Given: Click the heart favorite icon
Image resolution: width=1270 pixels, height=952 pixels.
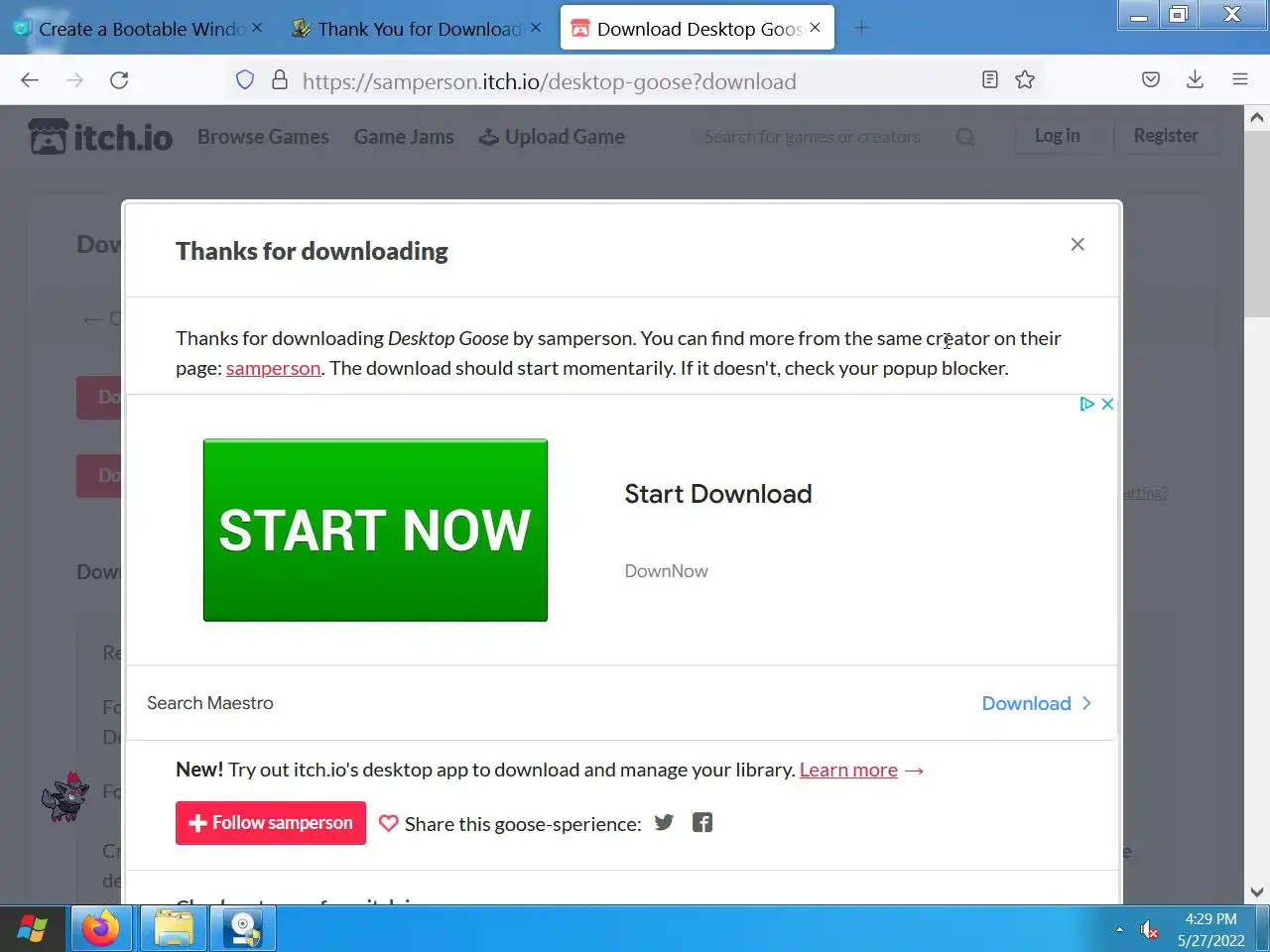Looking at the screenshot, I should pyautogui.click(x=389, y=823).
